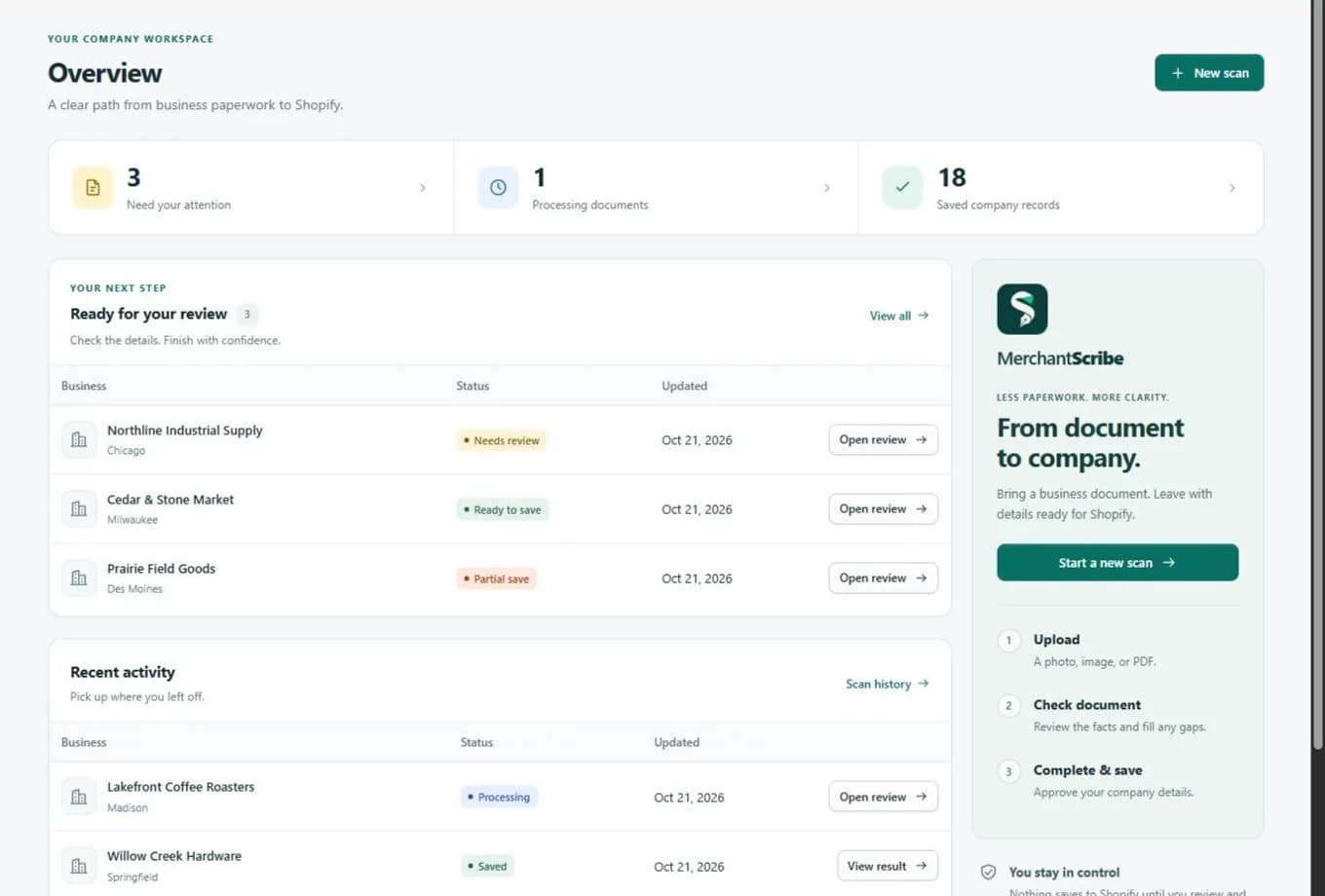
Task: Click the Cedar & Stone Market business name
Action: 170,500
